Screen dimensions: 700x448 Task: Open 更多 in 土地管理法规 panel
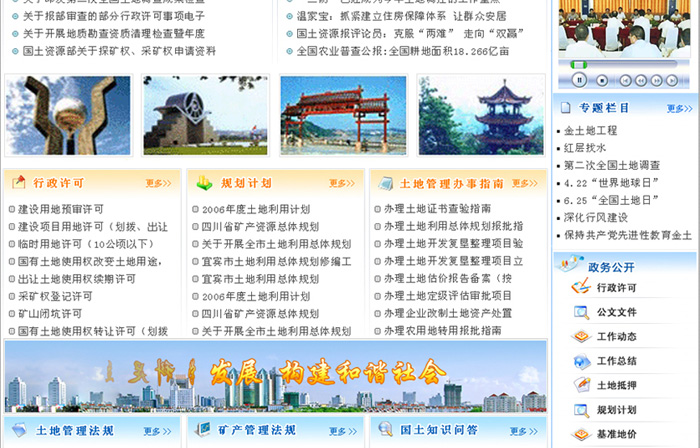(x=157, y=431)
